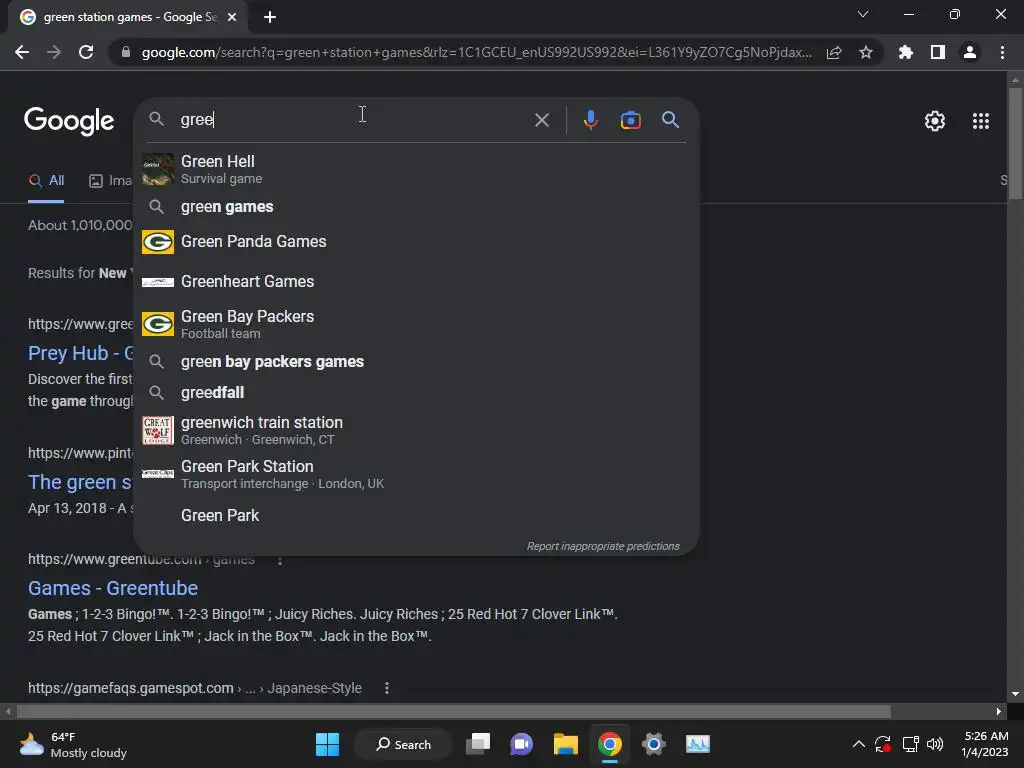Submit search with blue magnifier icon
1024x768 pixels.
(x=670, y=120)
